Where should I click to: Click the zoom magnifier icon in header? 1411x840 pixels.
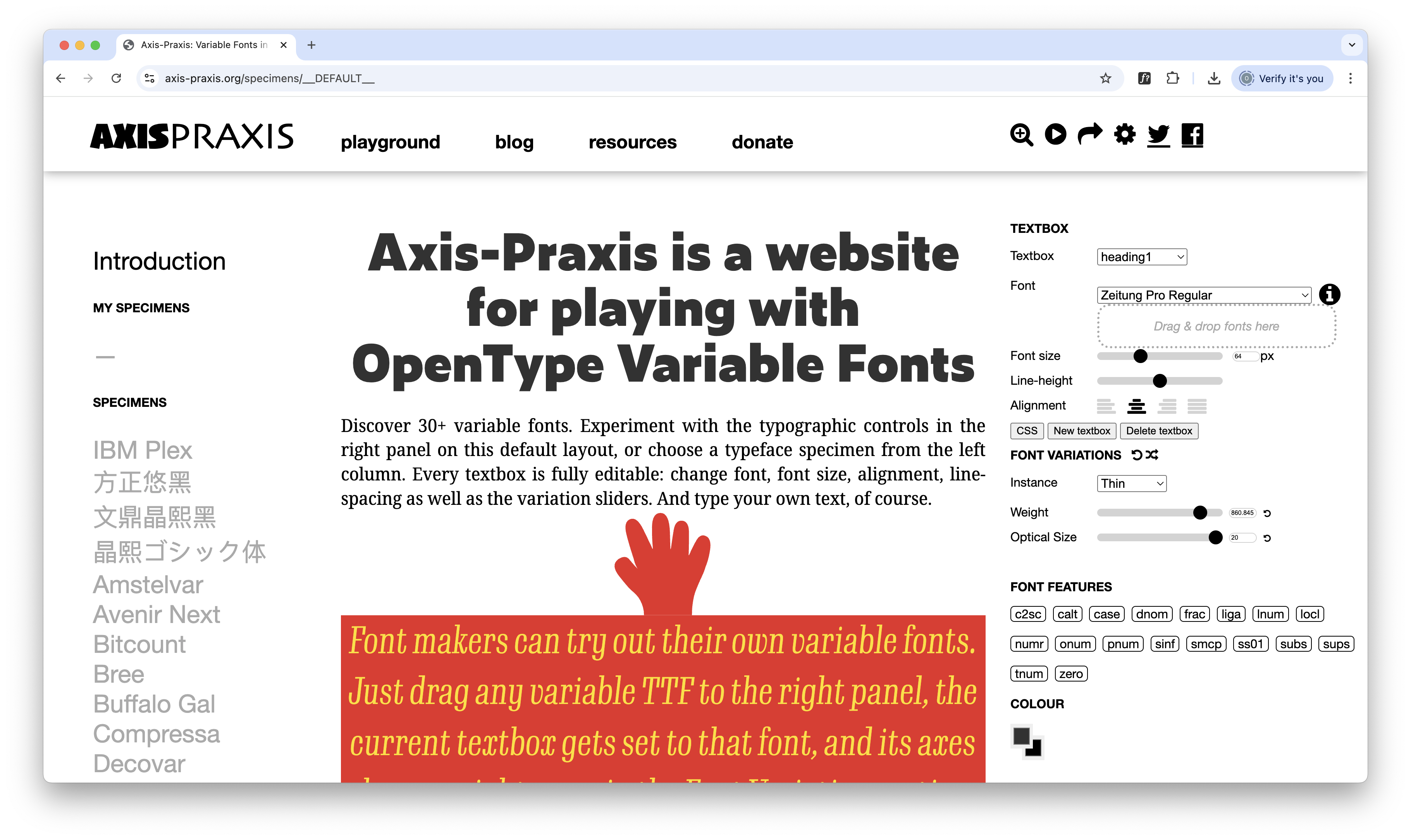tap(1021, 135)
